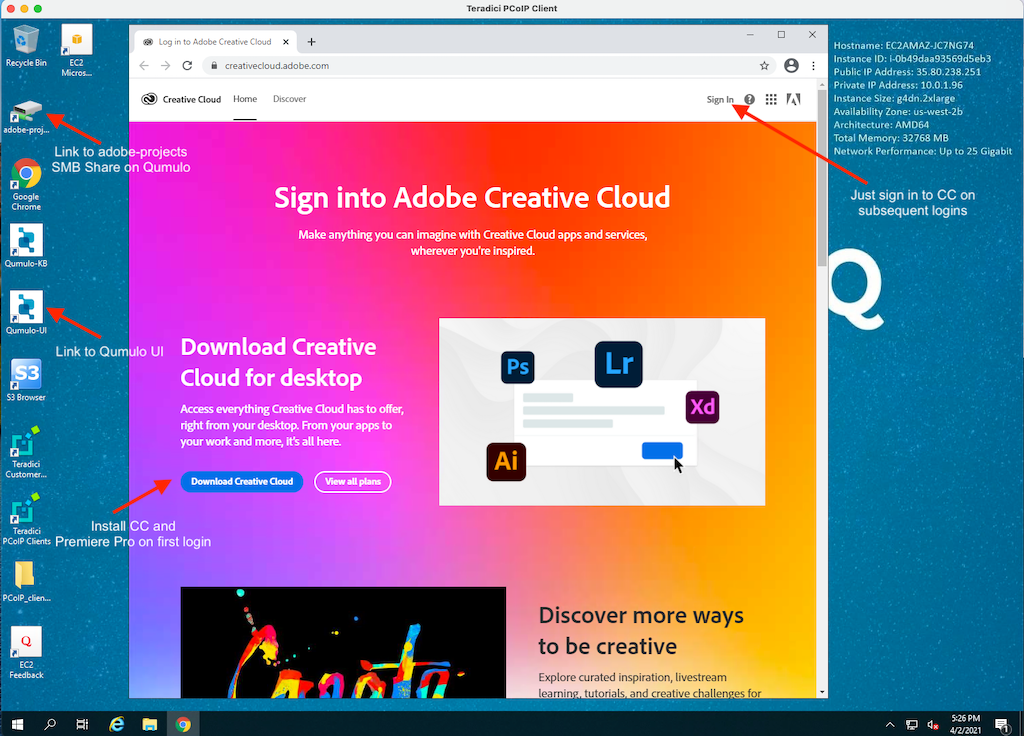Click the page's vertical scrollbar thumb
Screen dimensions: 1024x736
pos(822,178)
